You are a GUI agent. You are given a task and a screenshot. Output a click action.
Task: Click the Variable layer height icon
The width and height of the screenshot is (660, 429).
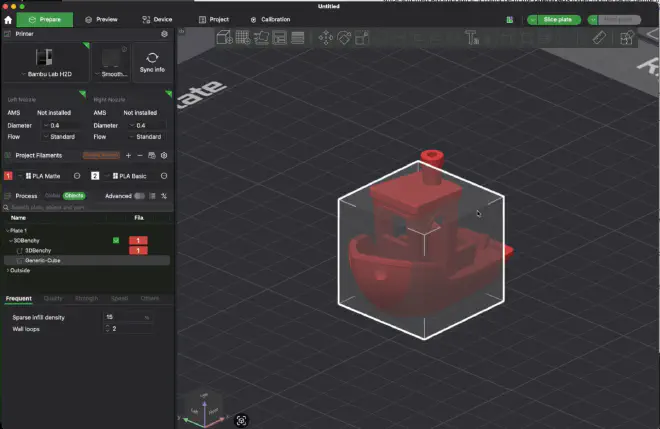pyautogui.click(x=298, y=38)
